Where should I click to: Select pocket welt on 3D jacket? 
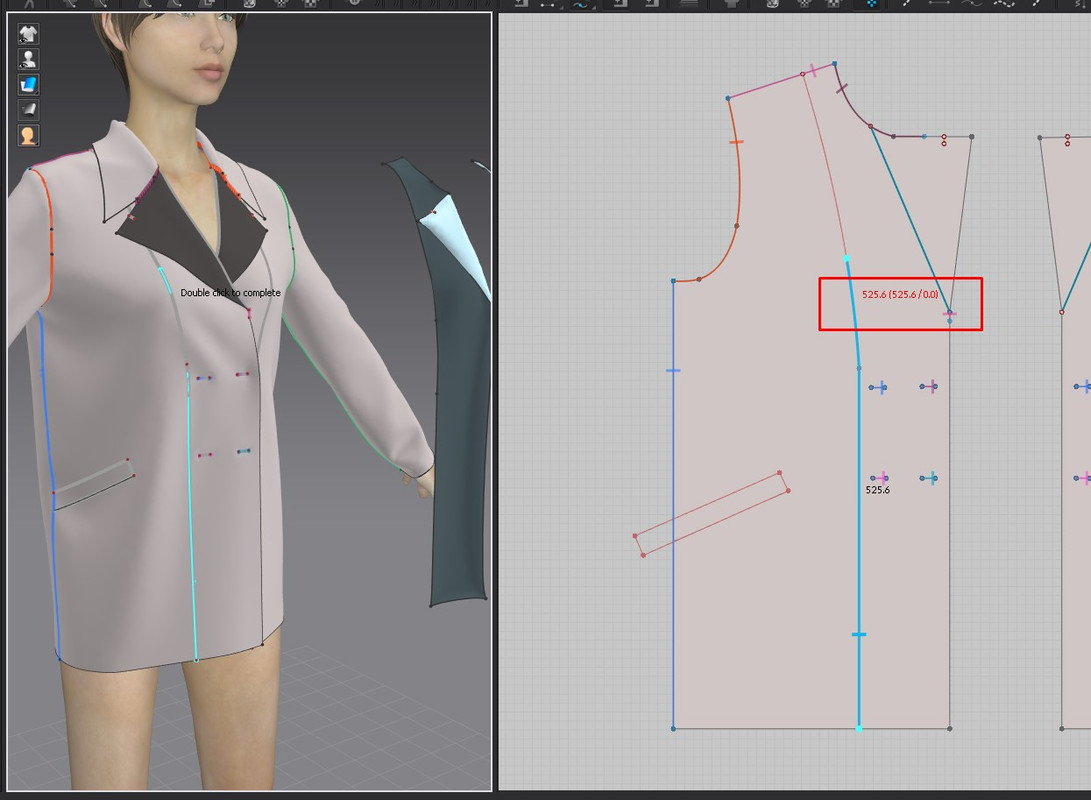click(94, 484)
